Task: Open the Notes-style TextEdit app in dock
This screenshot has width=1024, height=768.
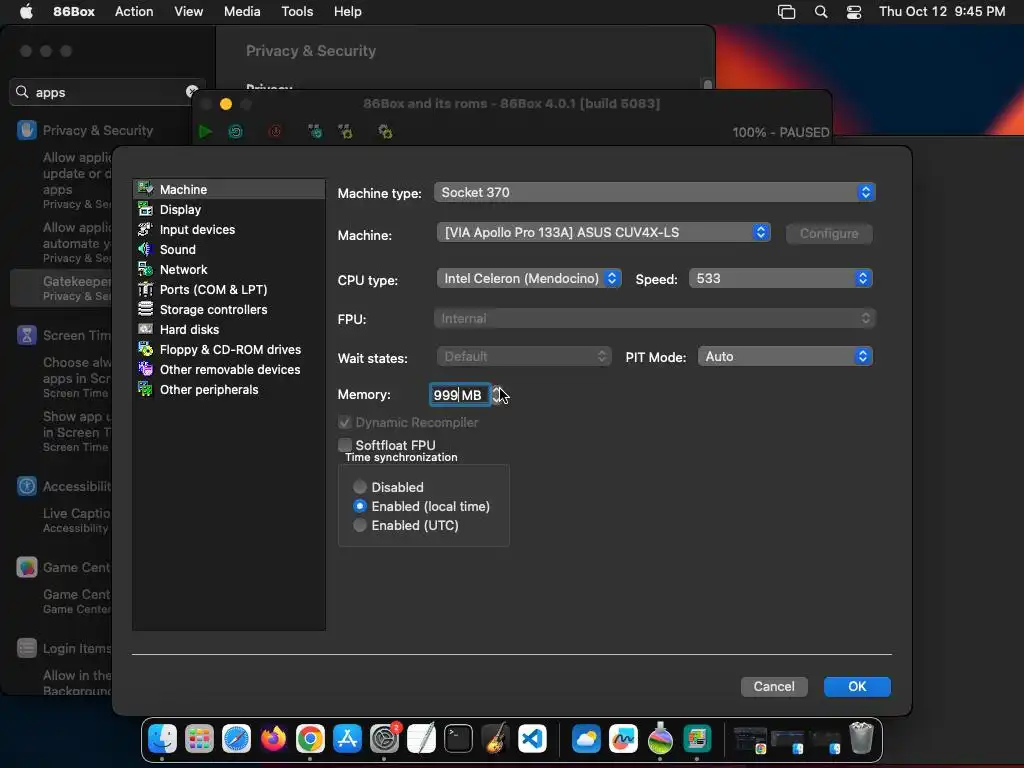Action: 421,739
